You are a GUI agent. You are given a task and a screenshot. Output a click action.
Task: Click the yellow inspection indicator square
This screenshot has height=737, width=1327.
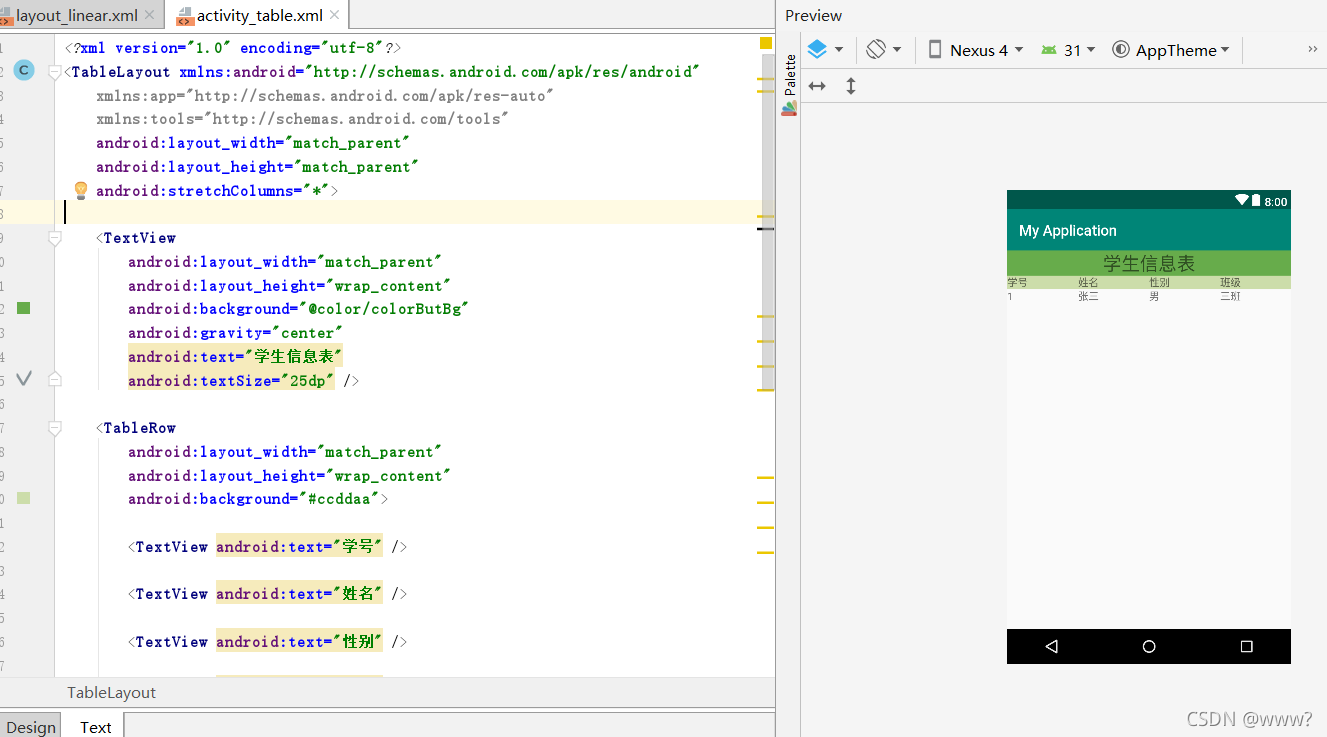766,43
